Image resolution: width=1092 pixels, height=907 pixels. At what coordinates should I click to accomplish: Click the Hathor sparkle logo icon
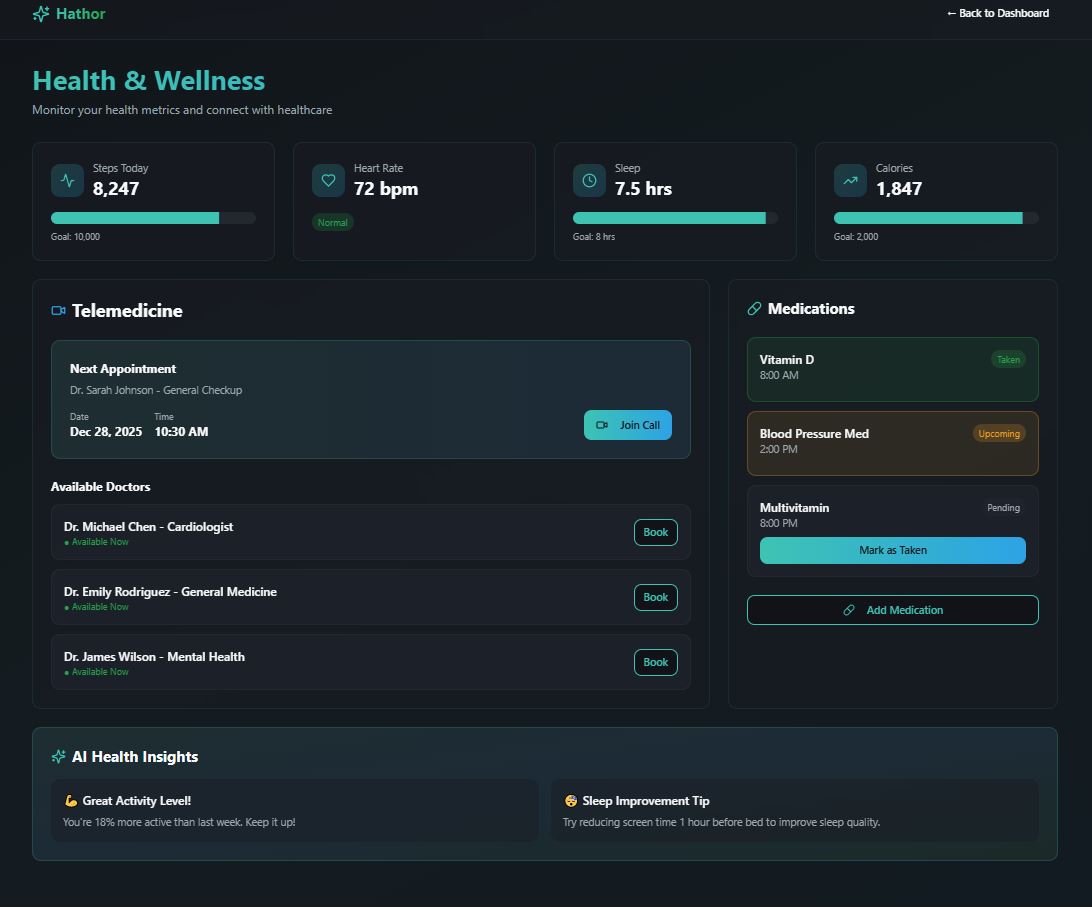point(41,14)
